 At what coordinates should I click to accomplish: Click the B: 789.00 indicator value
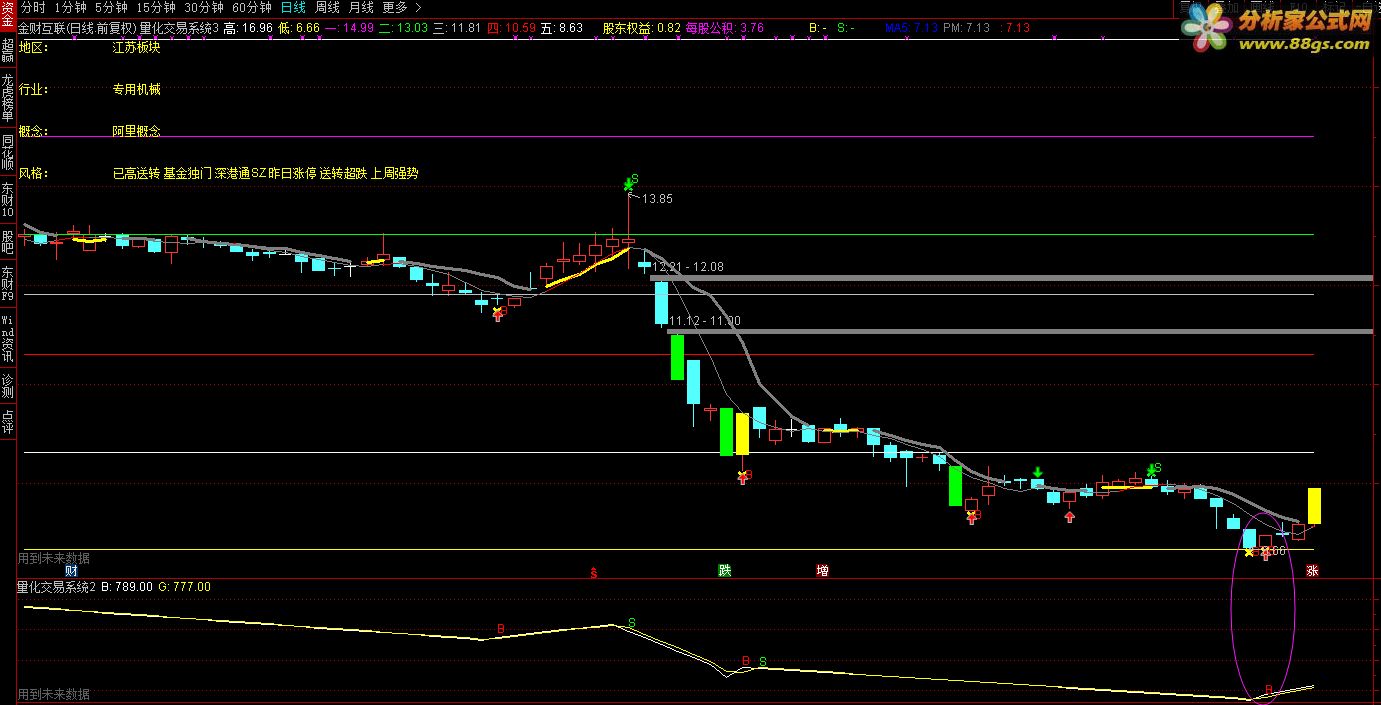(x=127, y=587)
